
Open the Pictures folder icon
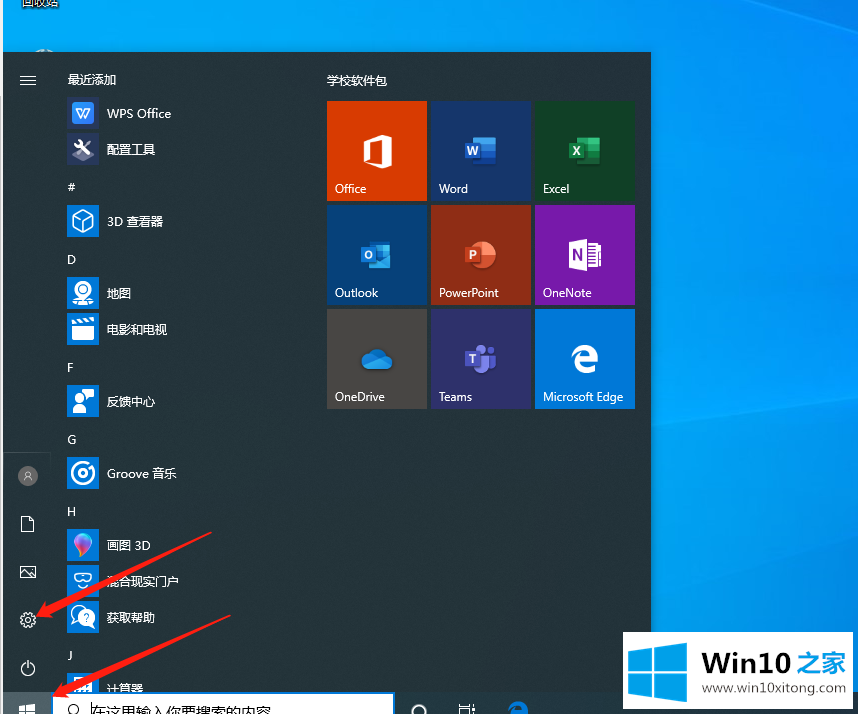(x=28, y=572)
